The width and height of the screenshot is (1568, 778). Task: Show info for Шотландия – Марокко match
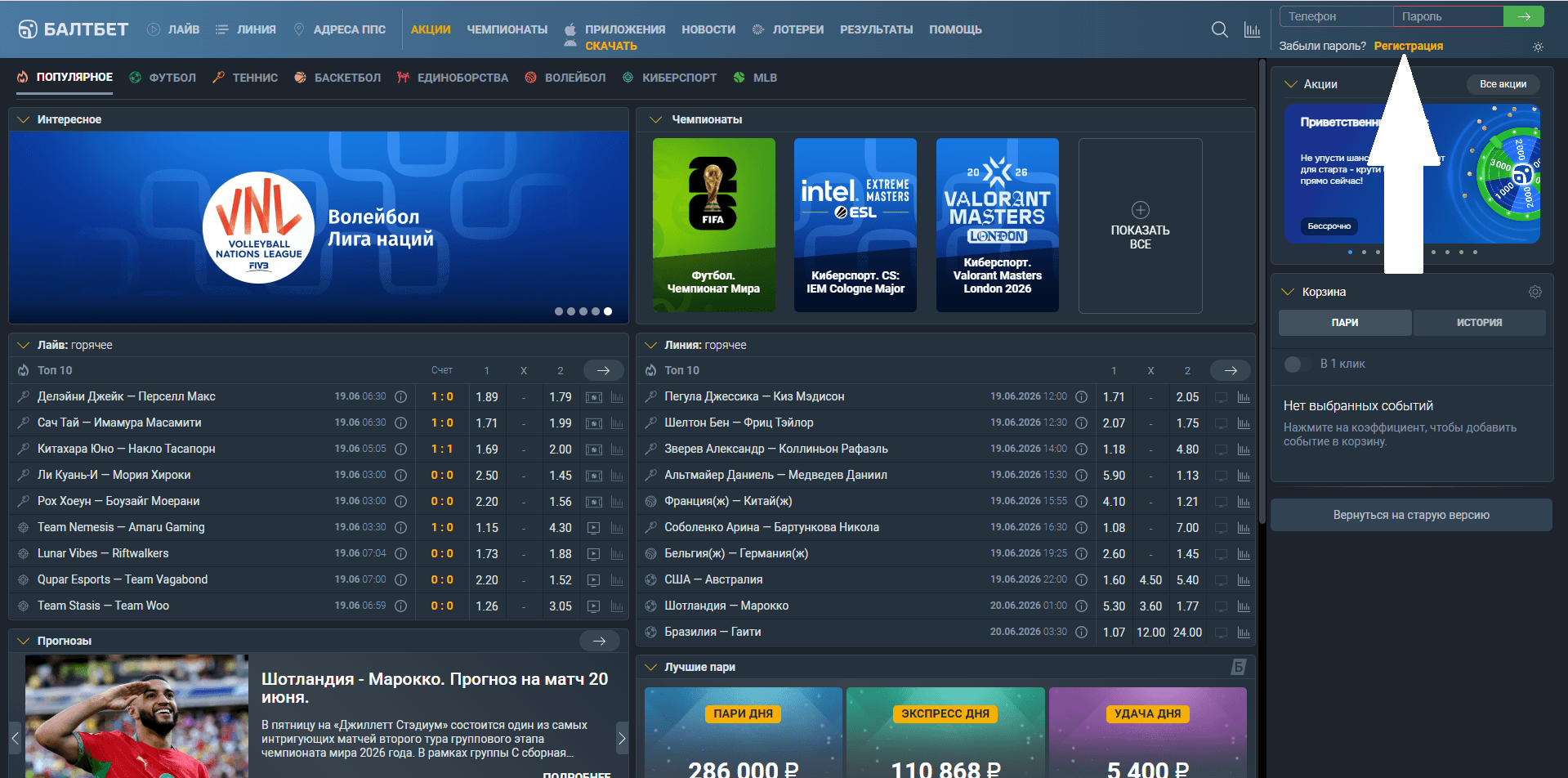(1082, 606)
